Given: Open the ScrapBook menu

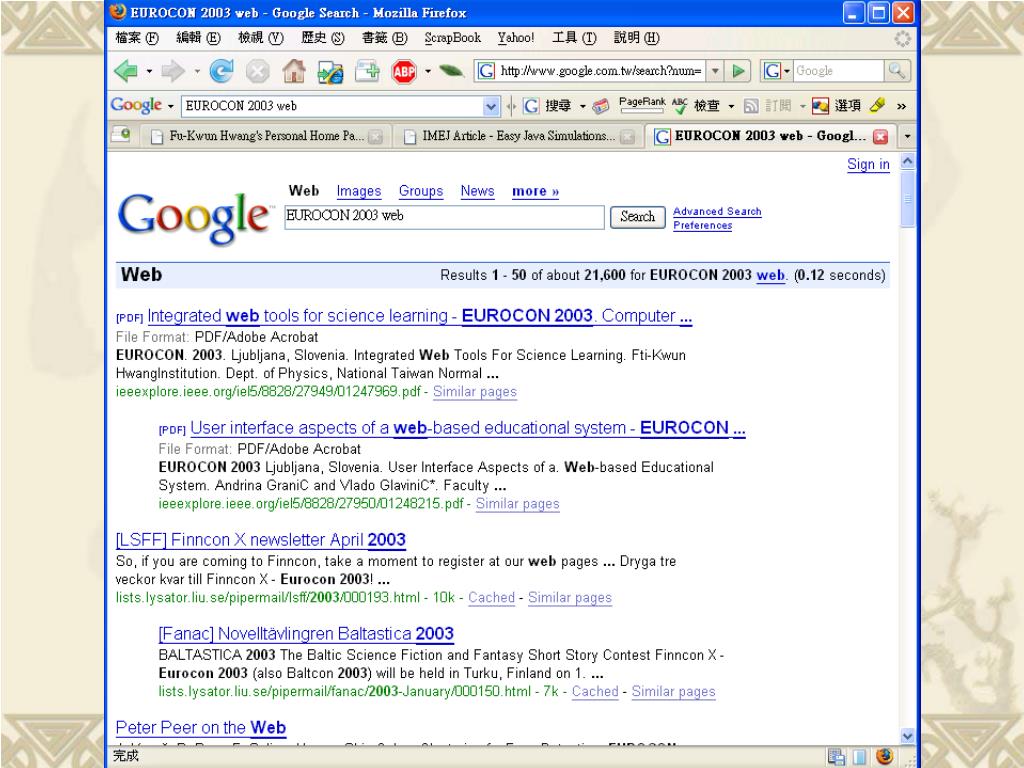Looking at the screenshot, I should 453,38.
